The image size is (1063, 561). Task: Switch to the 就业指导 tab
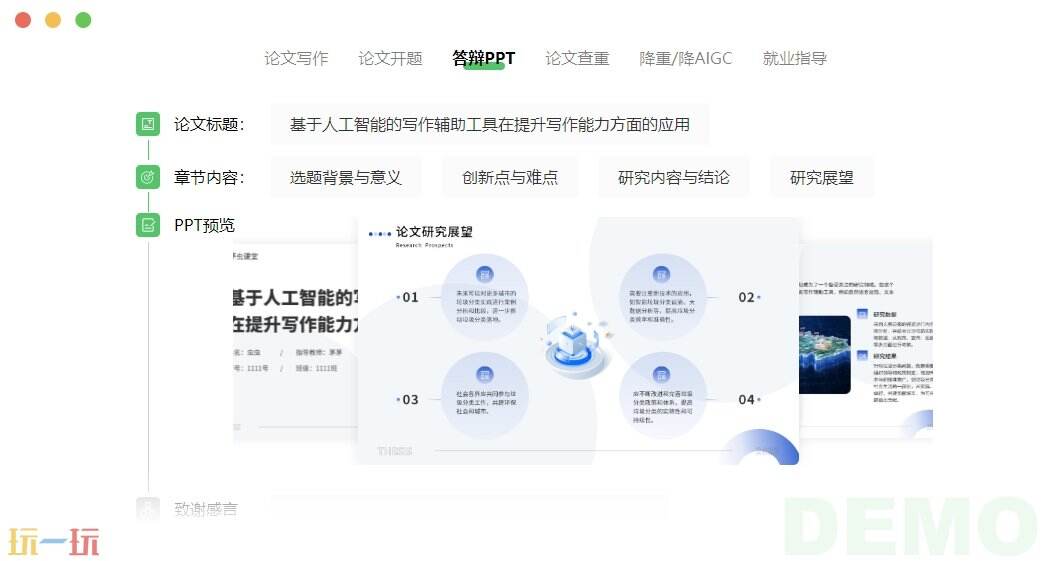point(795,58)
